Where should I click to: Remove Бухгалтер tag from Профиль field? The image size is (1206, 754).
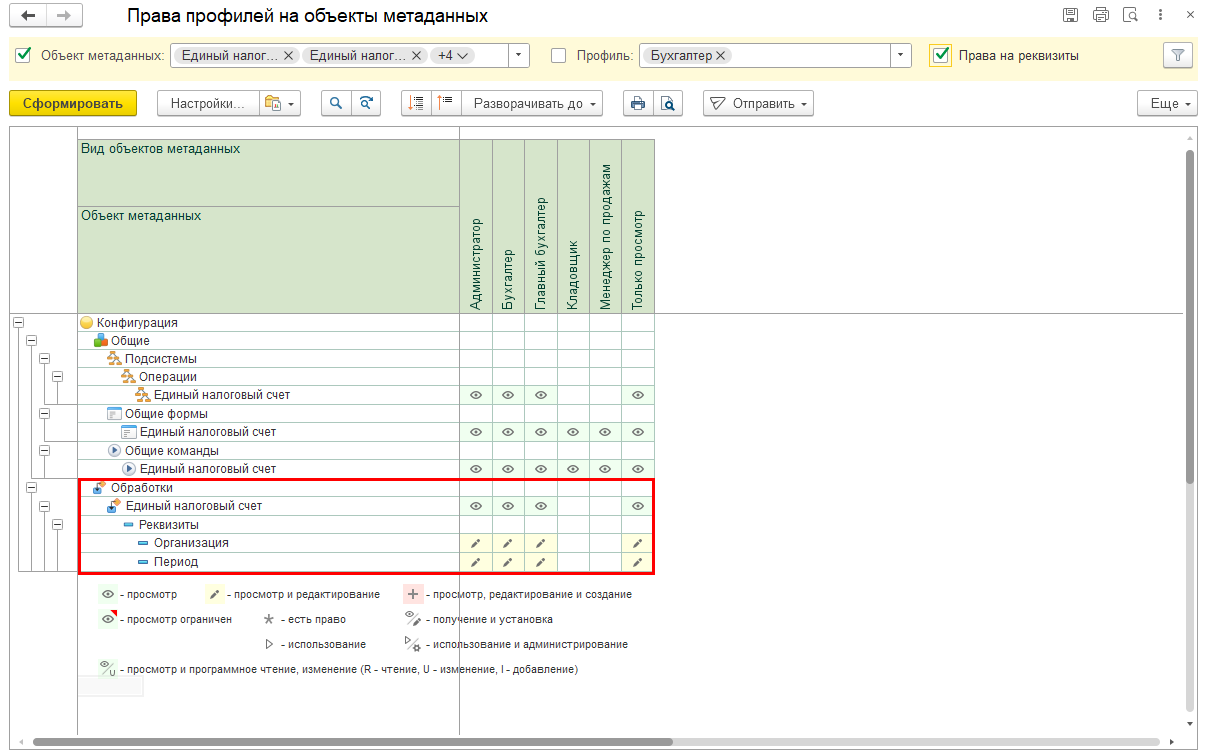[x=721, y=56]
